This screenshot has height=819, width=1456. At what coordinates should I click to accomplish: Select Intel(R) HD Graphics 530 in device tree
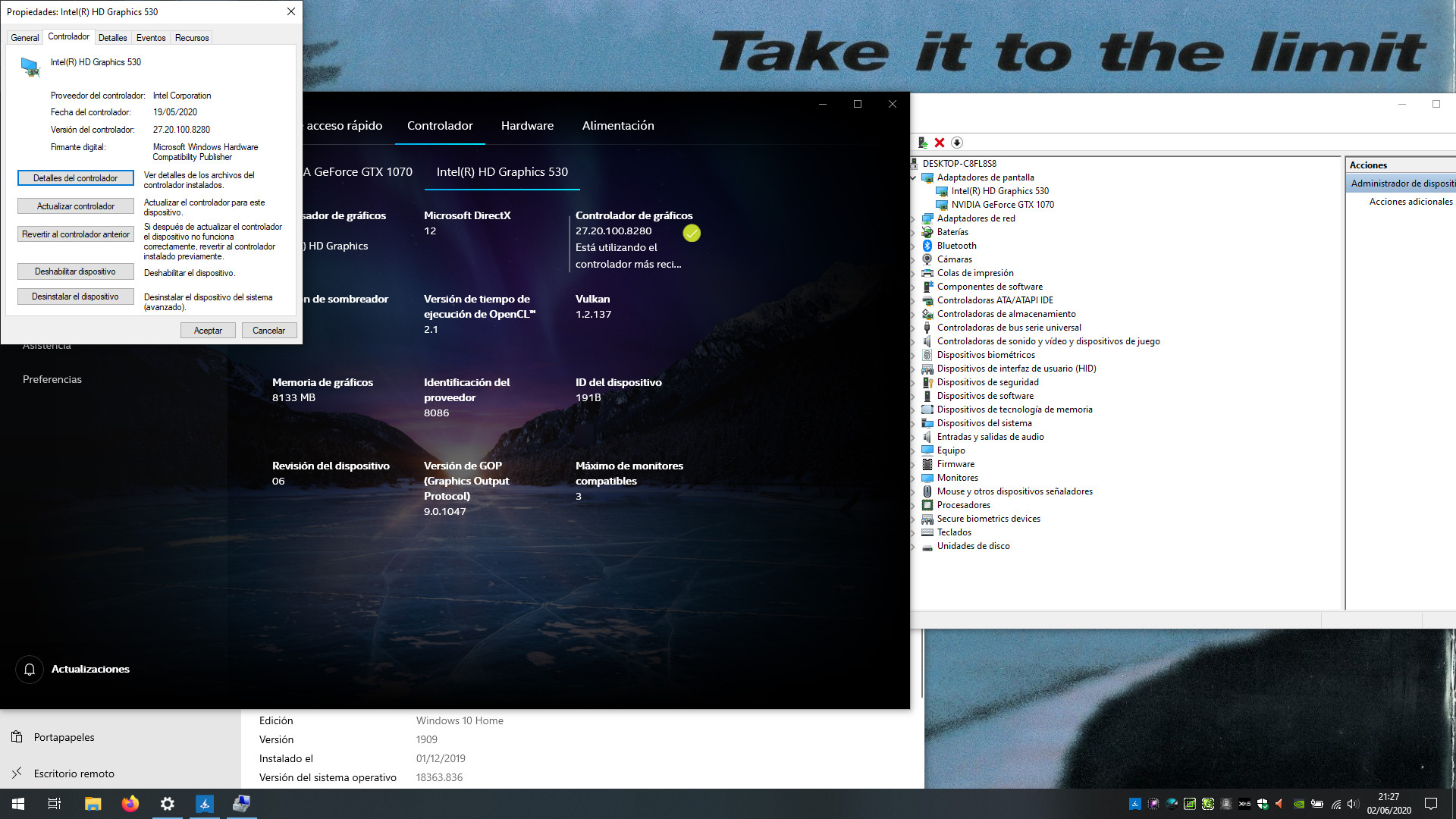click(x=999, y=191)
